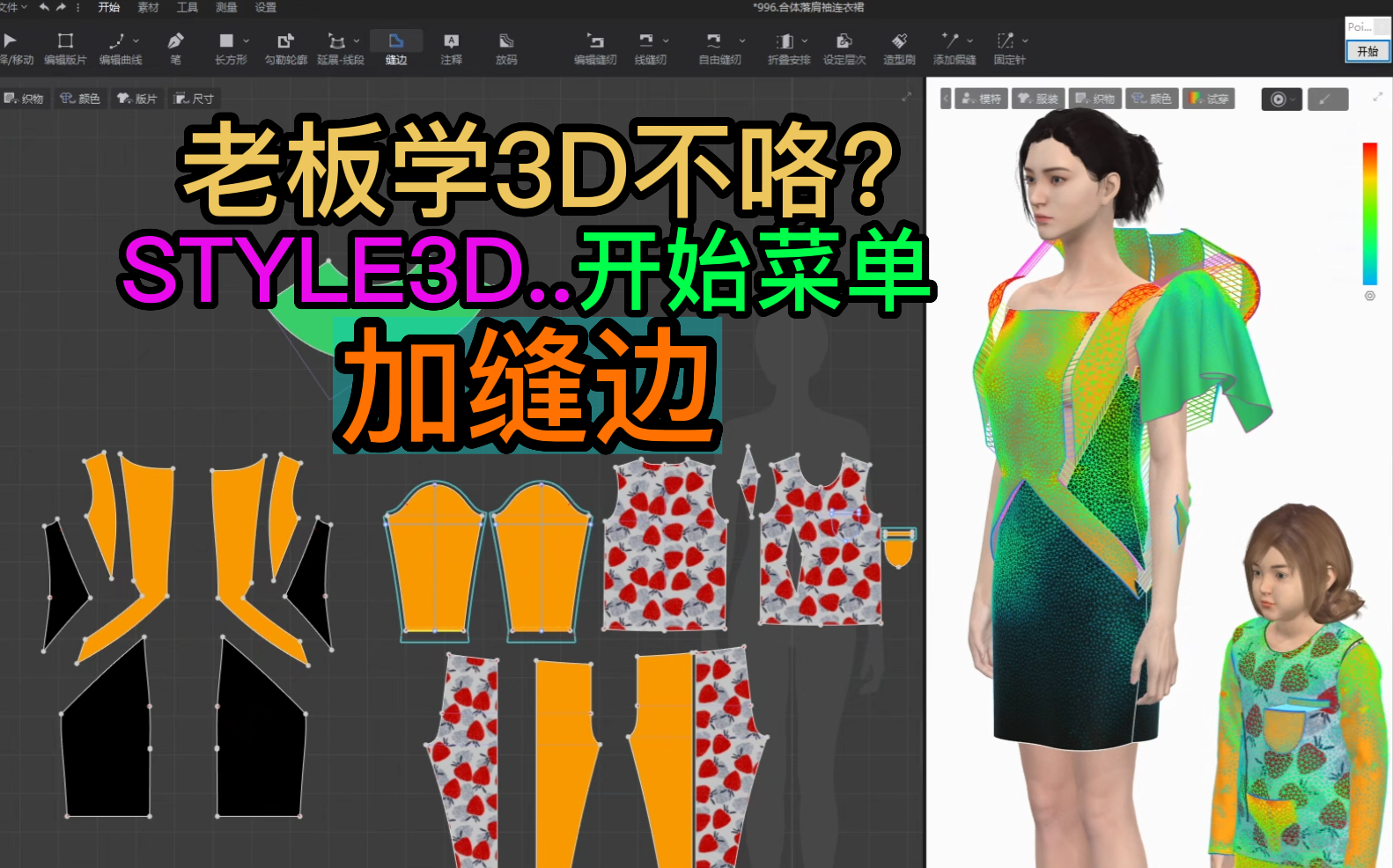This screenshot has width=1393, height=868.
Task: Toggle 模特 display in 3D view
Action: pyautogui.click(x=982, y=99)
